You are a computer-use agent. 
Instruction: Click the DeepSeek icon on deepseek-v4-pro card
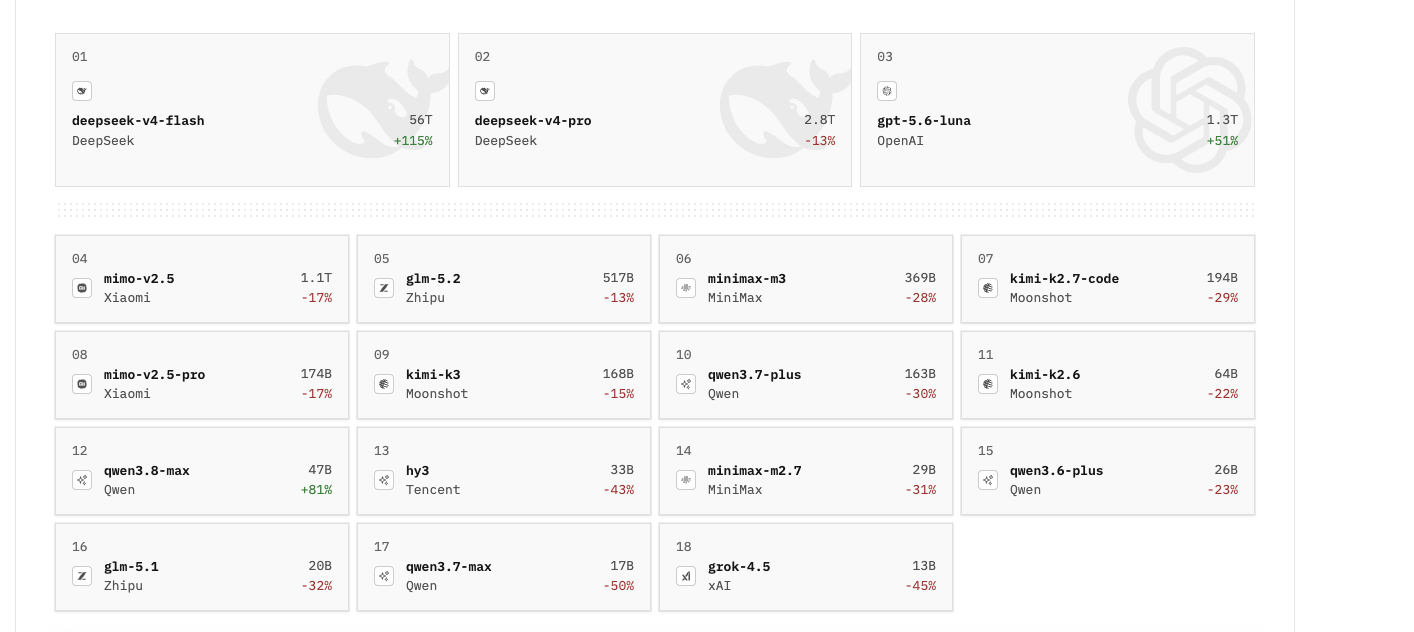pos(485,91)
